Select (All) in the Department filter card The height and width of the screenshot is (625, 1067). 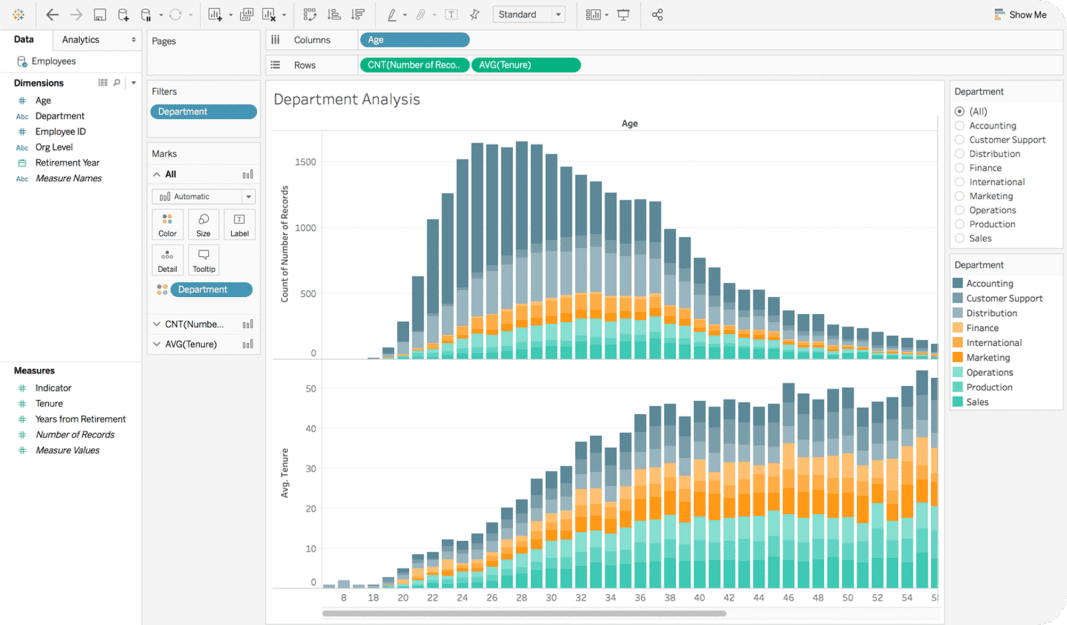[962, 111]
